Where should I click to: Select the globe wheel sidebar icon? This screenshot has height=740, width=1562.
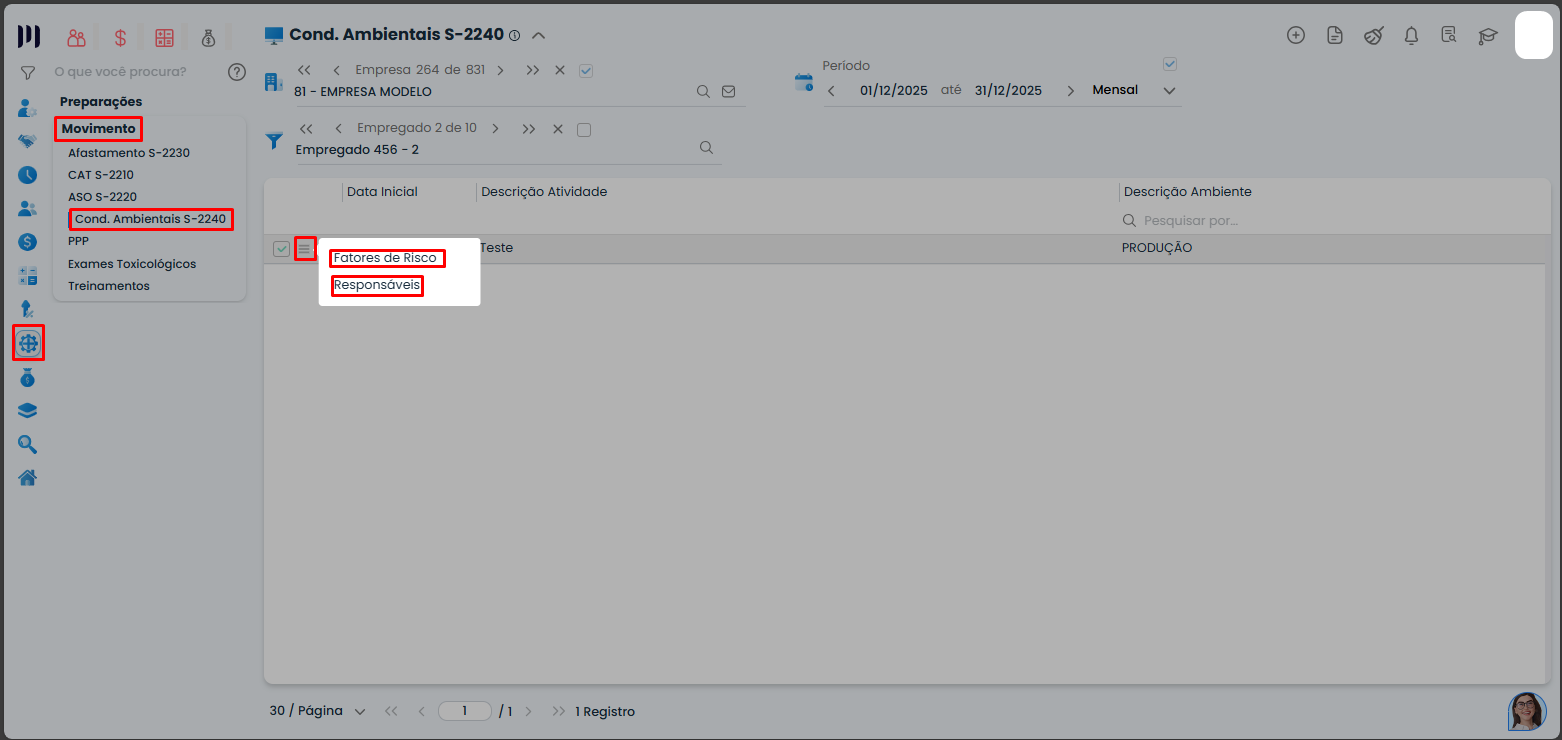tap(28, 344)
